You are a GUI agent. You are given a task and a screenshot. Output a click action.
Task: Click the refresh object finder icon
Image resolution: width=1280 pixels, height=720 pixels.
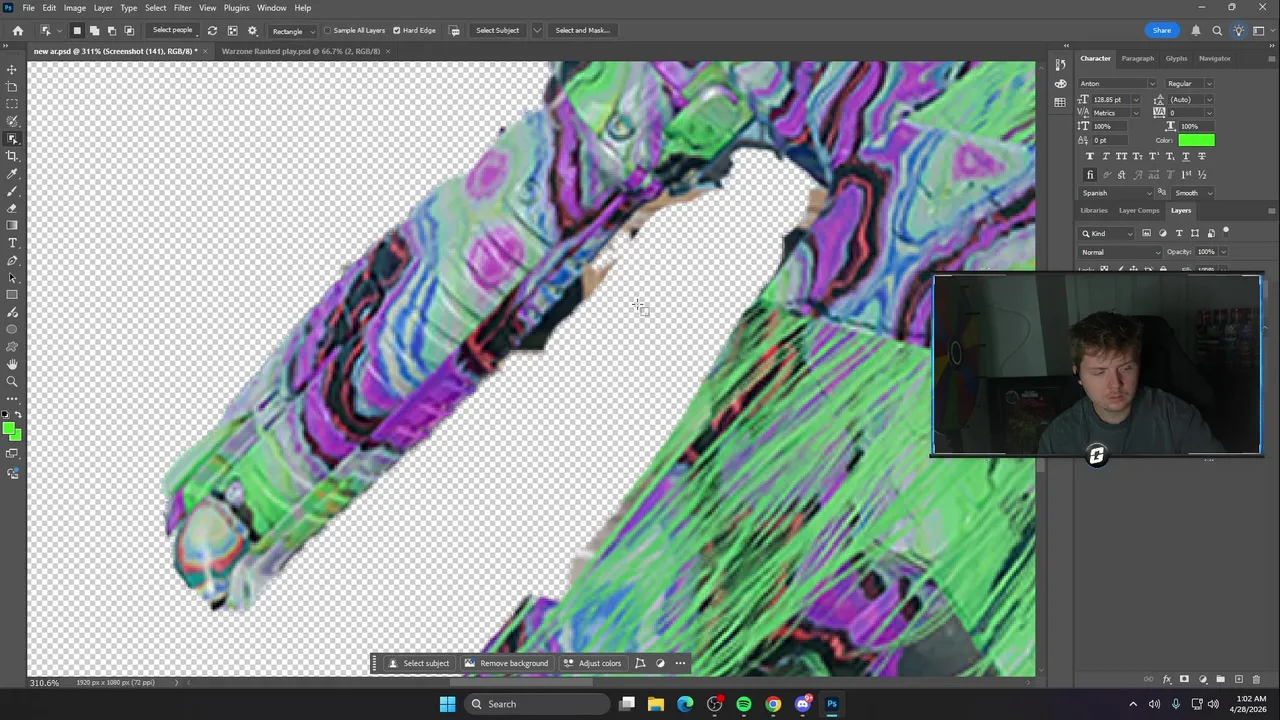coord(212,30)
